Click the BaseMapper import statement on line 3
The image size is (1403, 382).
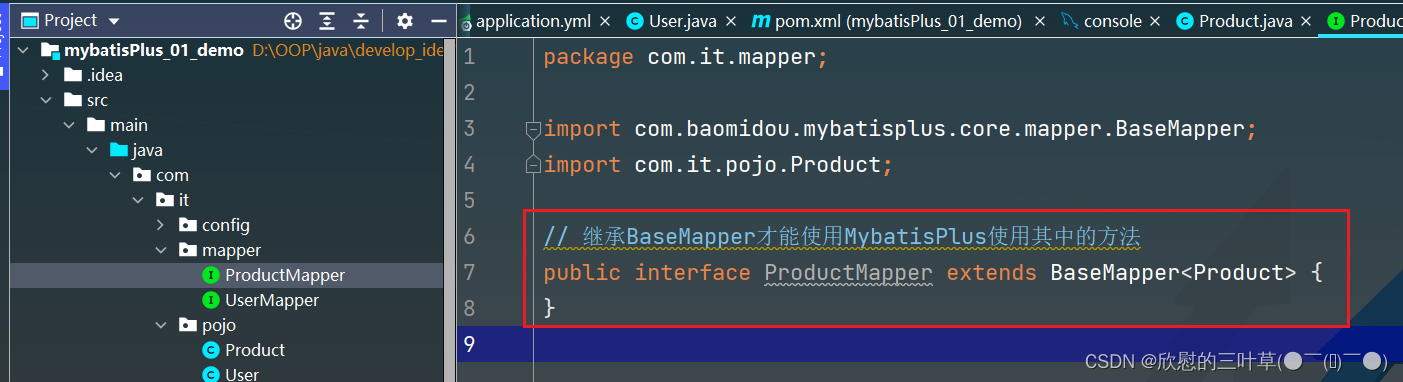(900, 129)
